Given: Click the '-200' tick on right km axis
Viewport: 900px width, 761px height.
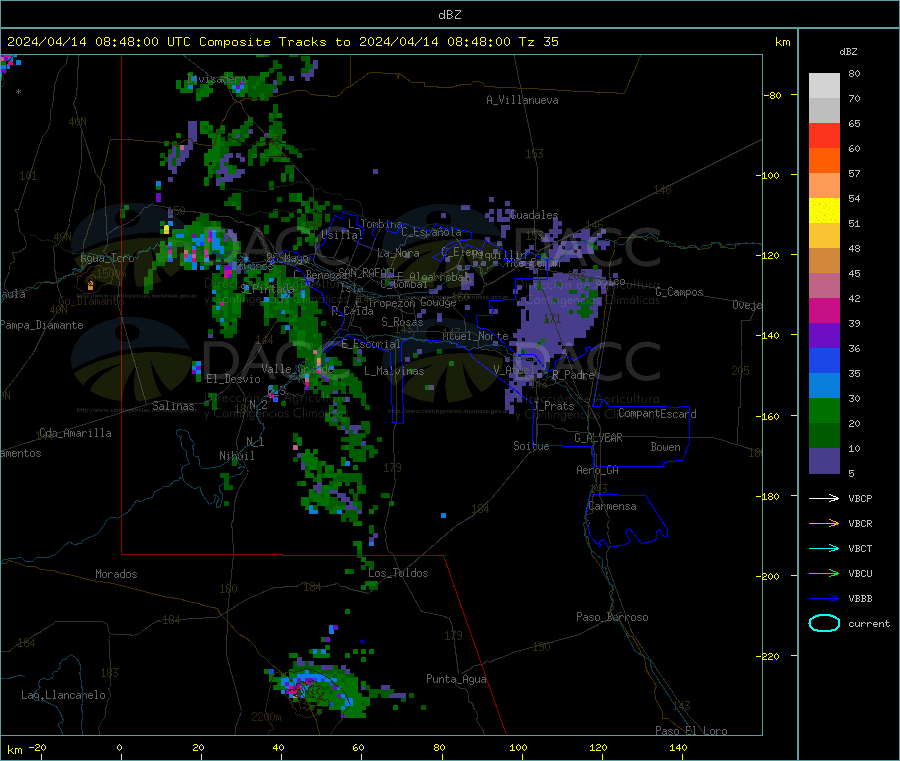Looking at the screenshot, I should 770,576.
